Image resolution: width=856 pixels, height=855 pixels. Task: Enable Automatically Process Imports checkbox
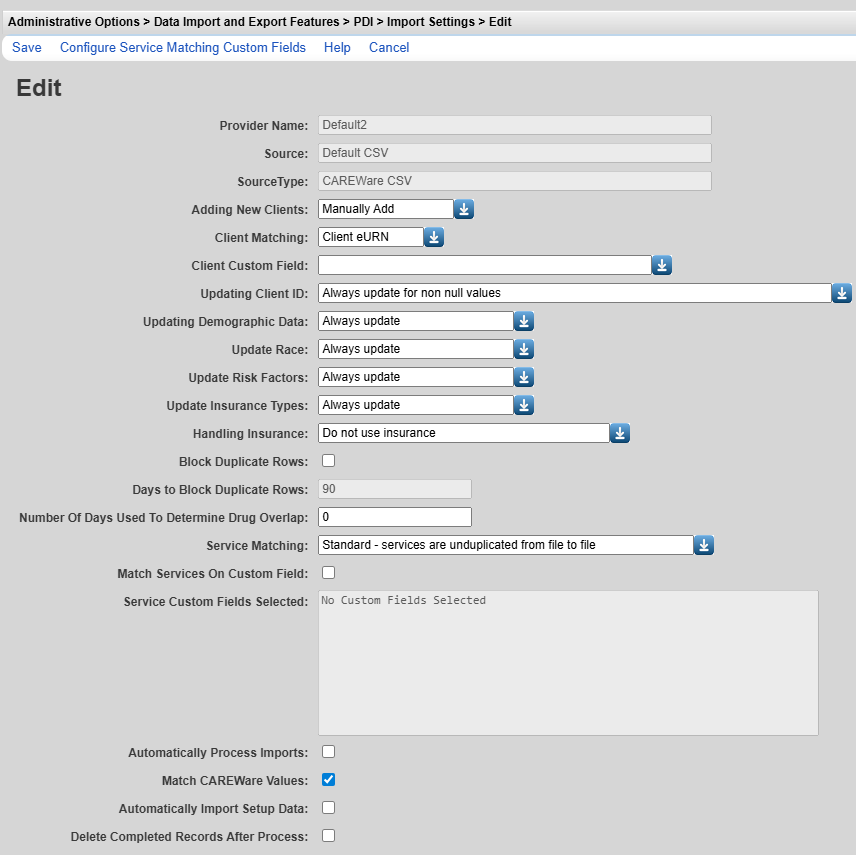point(329,752)
